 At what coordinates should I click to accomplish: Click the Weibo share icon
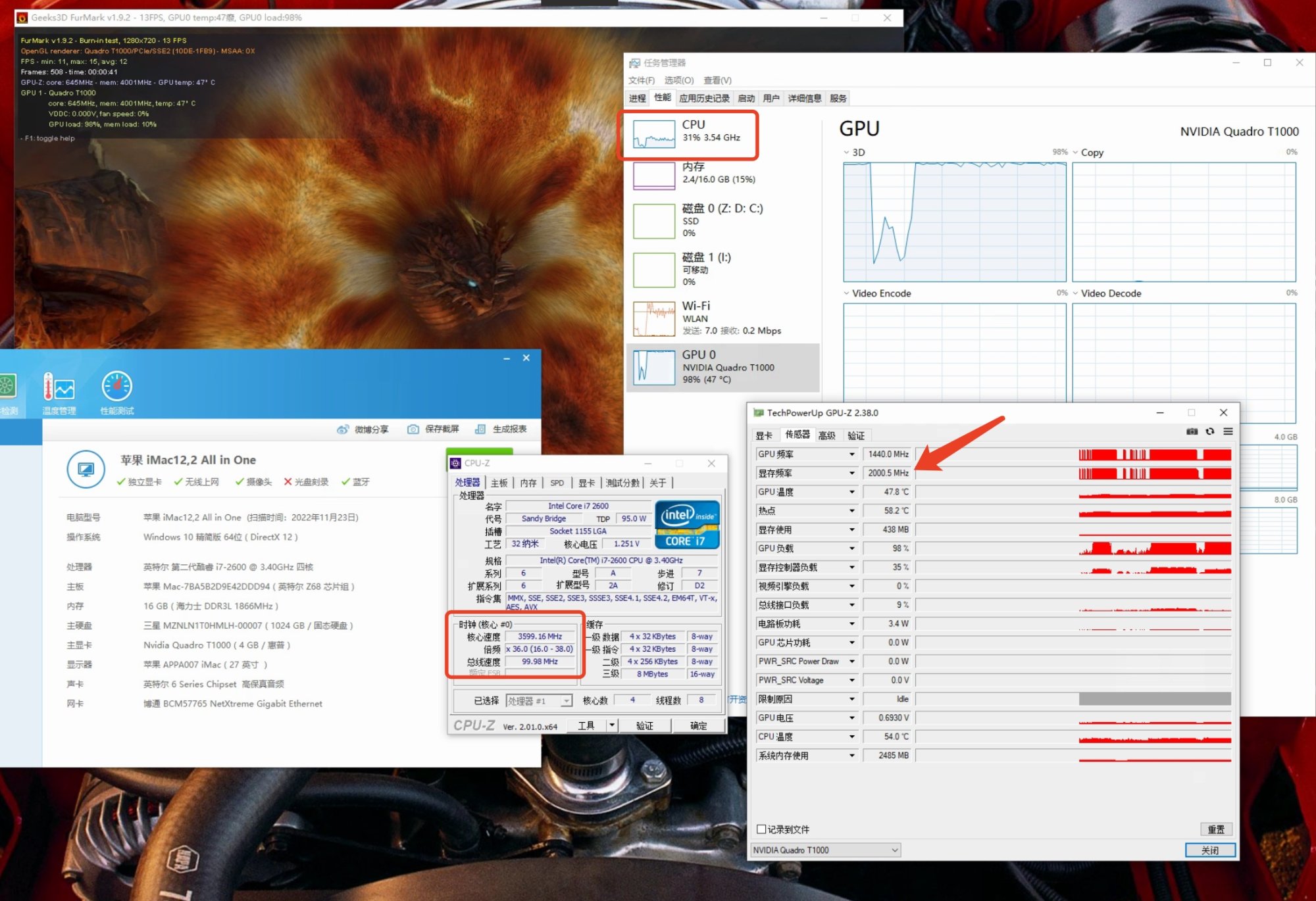342,429
